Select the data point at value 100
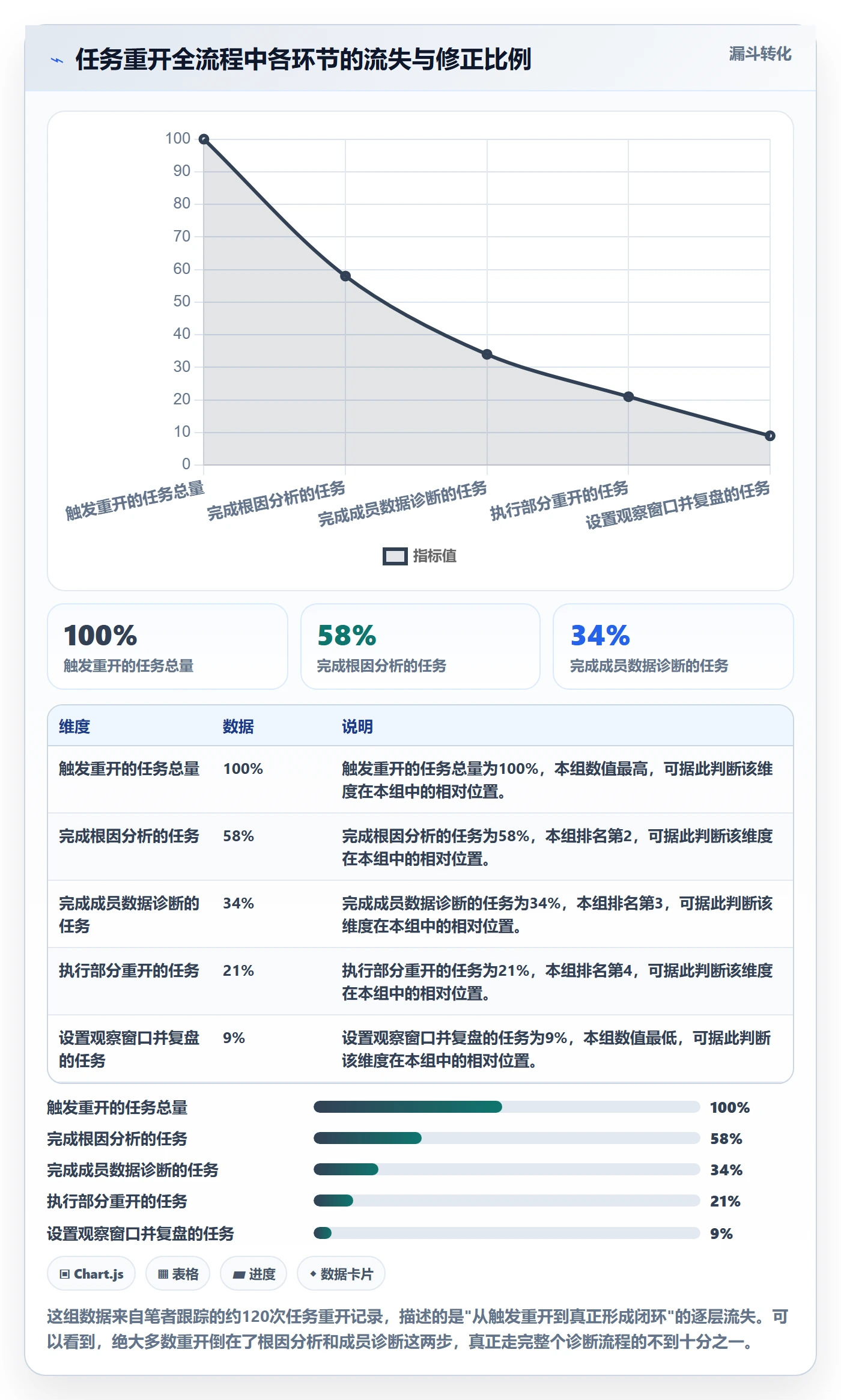Screen dimensions: 841x1400 coord(204,139)
